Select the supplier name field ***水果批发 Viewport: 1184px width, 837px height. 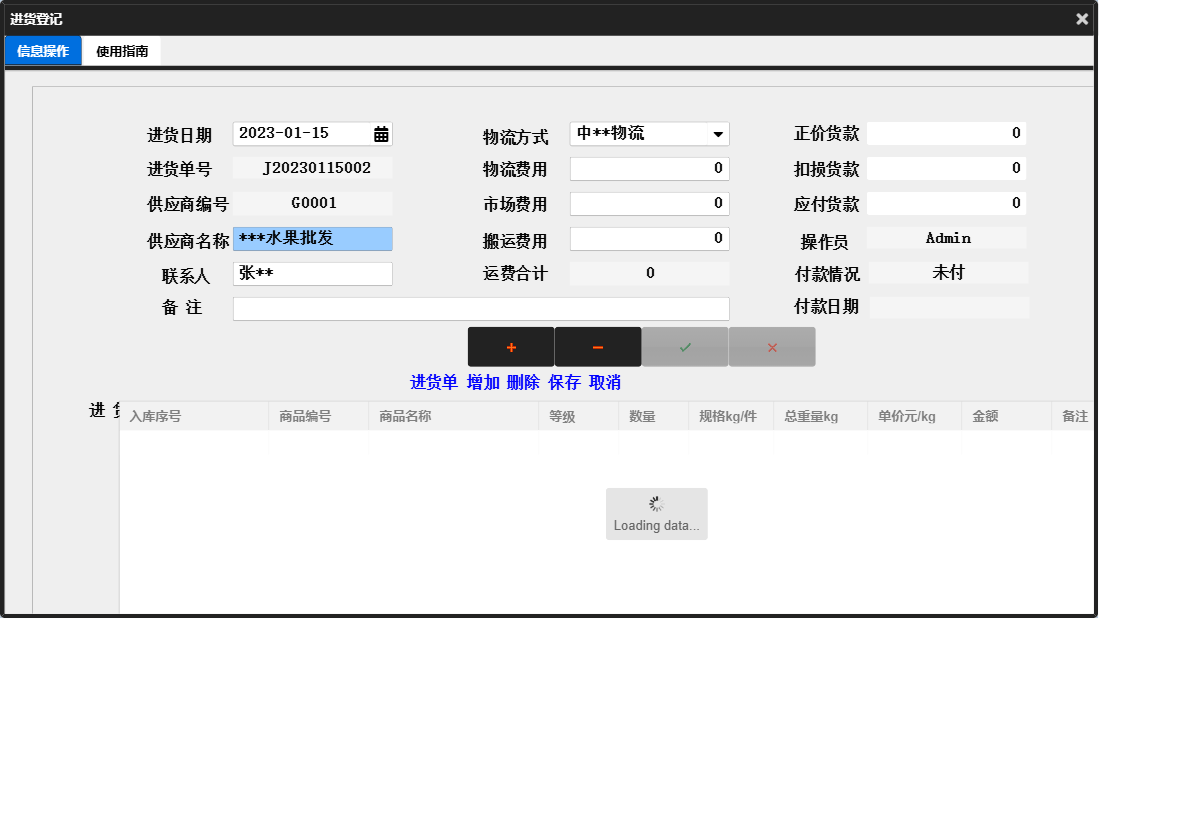(312, 238)
